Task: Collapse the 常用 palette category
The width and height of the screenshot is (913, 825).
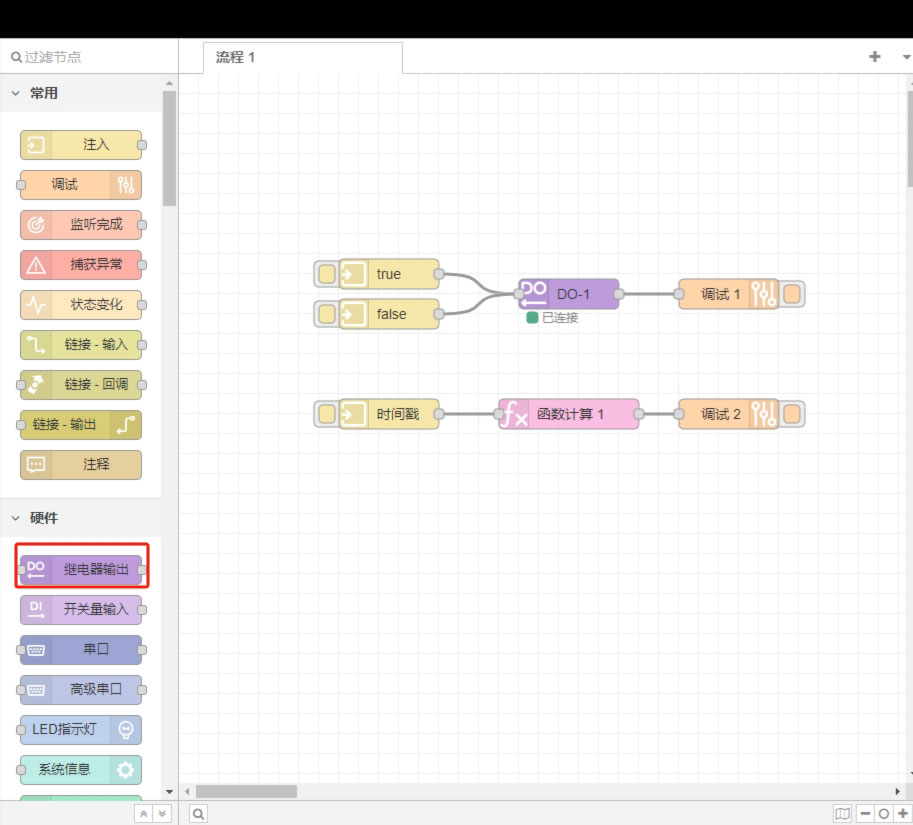Action: click(x=16, y=93)
